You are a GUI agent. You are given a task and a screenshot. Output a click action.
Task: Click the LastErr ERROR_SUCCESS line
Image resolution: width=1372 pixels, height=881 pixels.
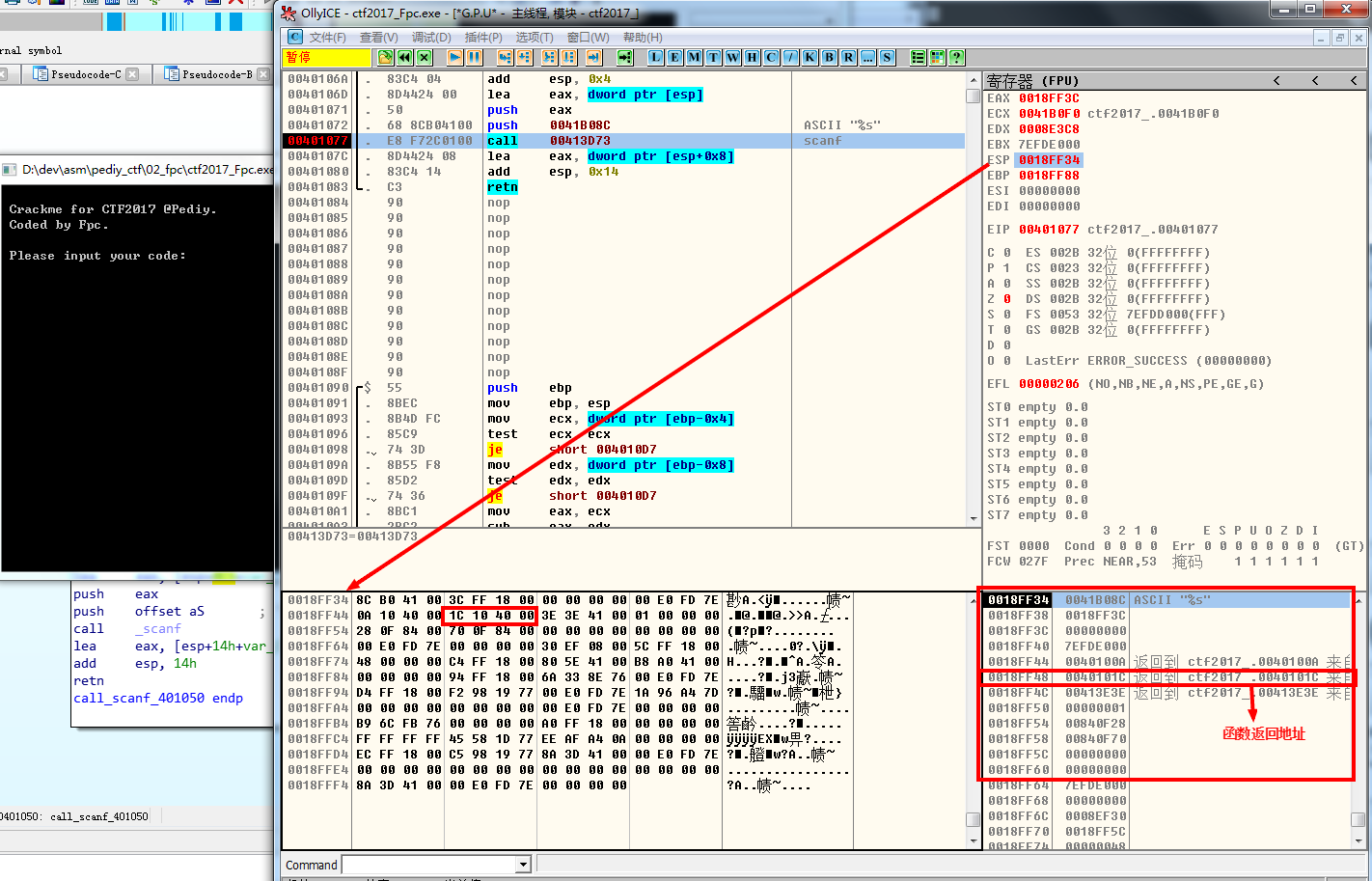pyautogui.click(x=1148, y=361)
